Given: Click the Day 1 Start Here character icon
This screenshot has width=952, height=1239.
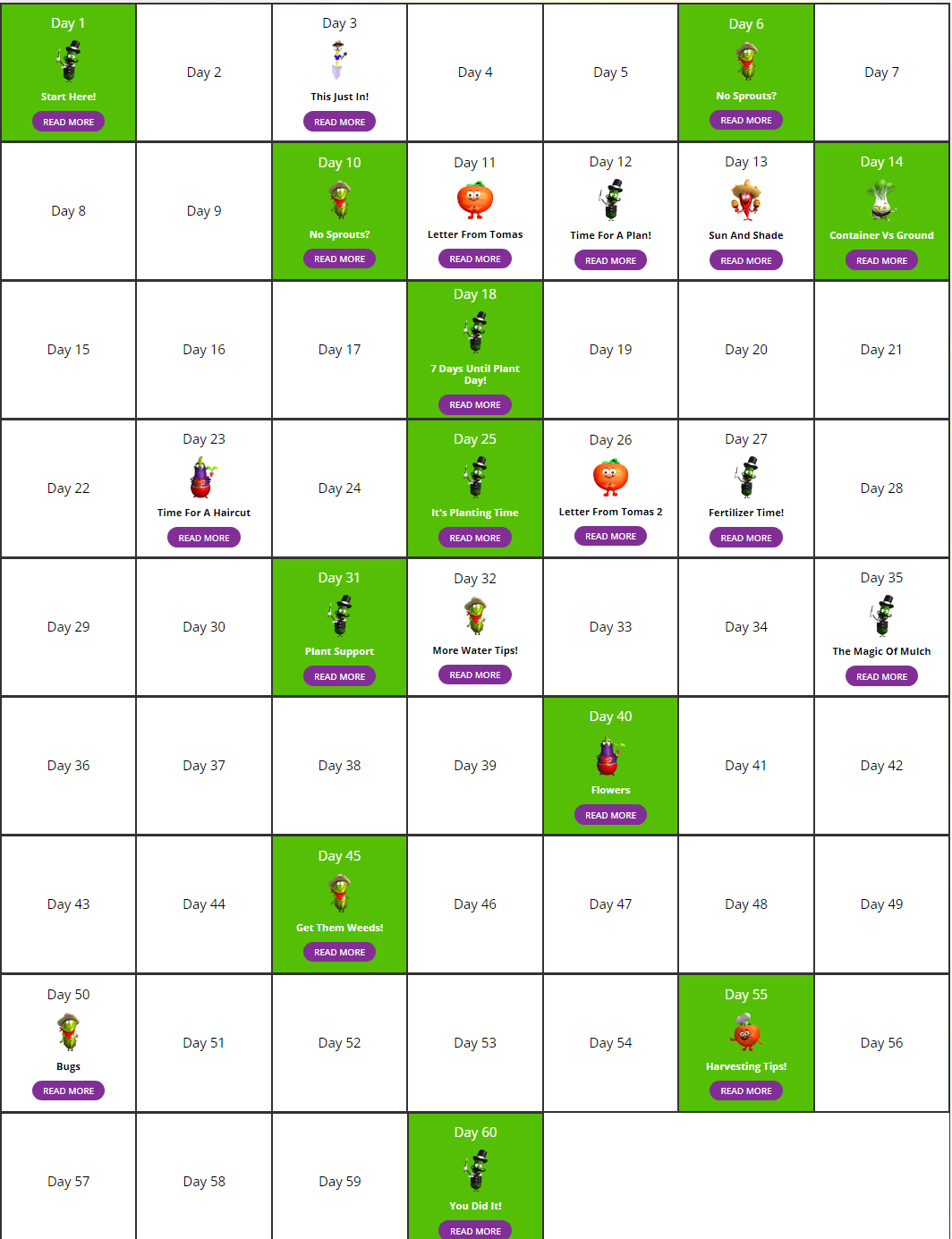Looking at the screenshot, I should click(68, 61).
